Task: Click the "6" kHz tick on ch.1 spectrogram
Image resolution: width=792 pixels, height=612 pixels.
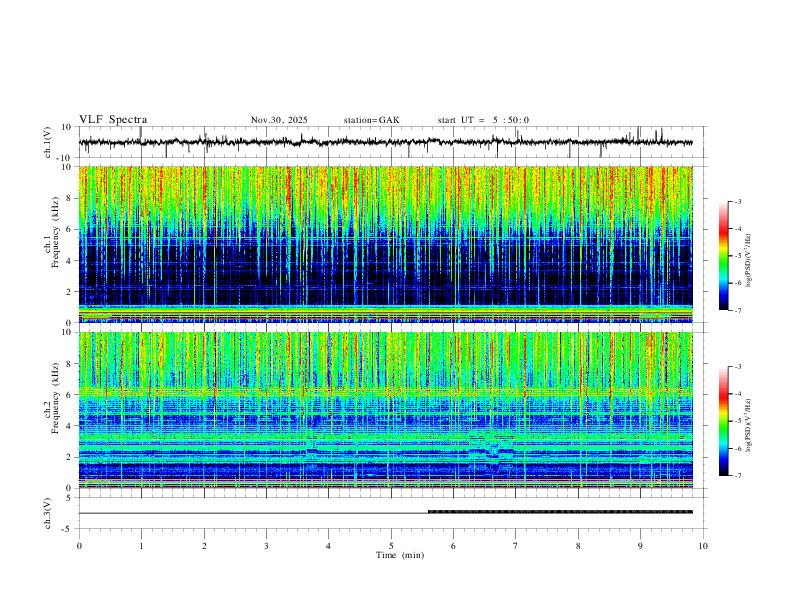Action: (x=70, y=229)
